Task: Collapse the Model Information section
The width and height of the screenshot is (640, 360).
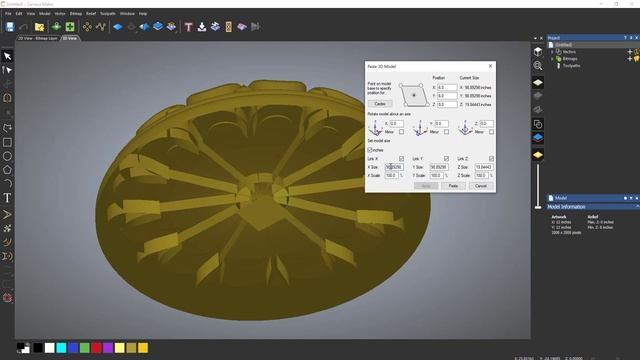Action: (637, 207)
